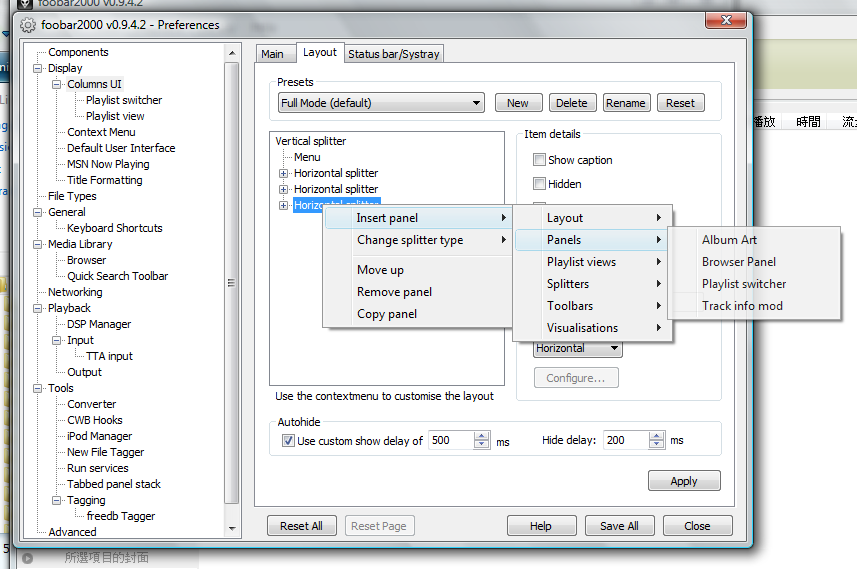The image size is (857, 569).
Task: Toggle the Hidden checkbox
Action: click(539, 184)
